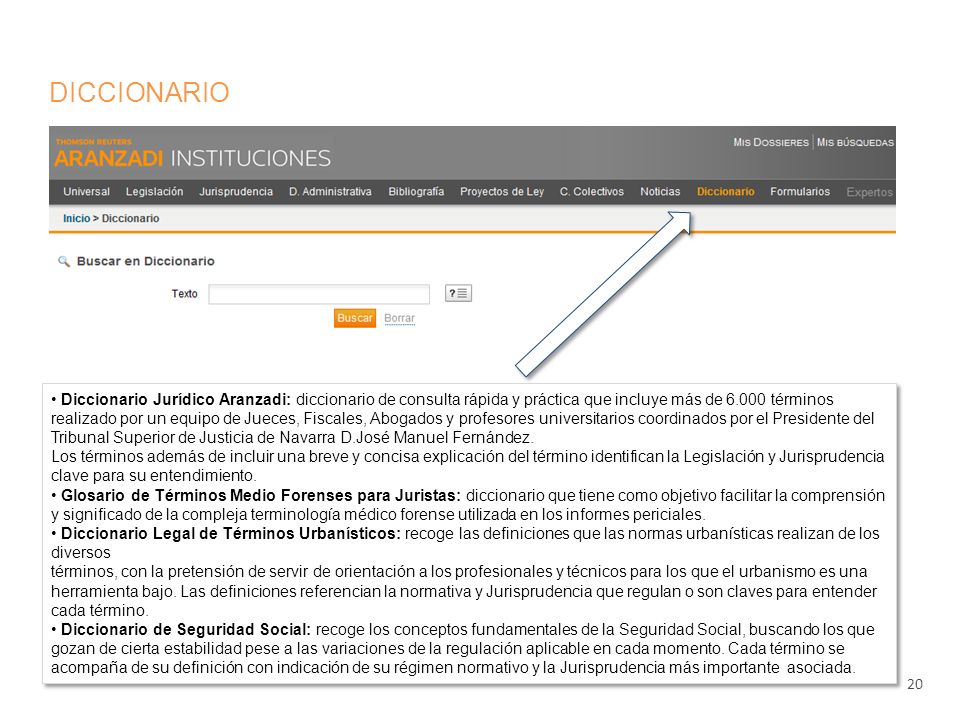Go to Mis Dossieres
960x720 pixels.
(x=771, y=142)
